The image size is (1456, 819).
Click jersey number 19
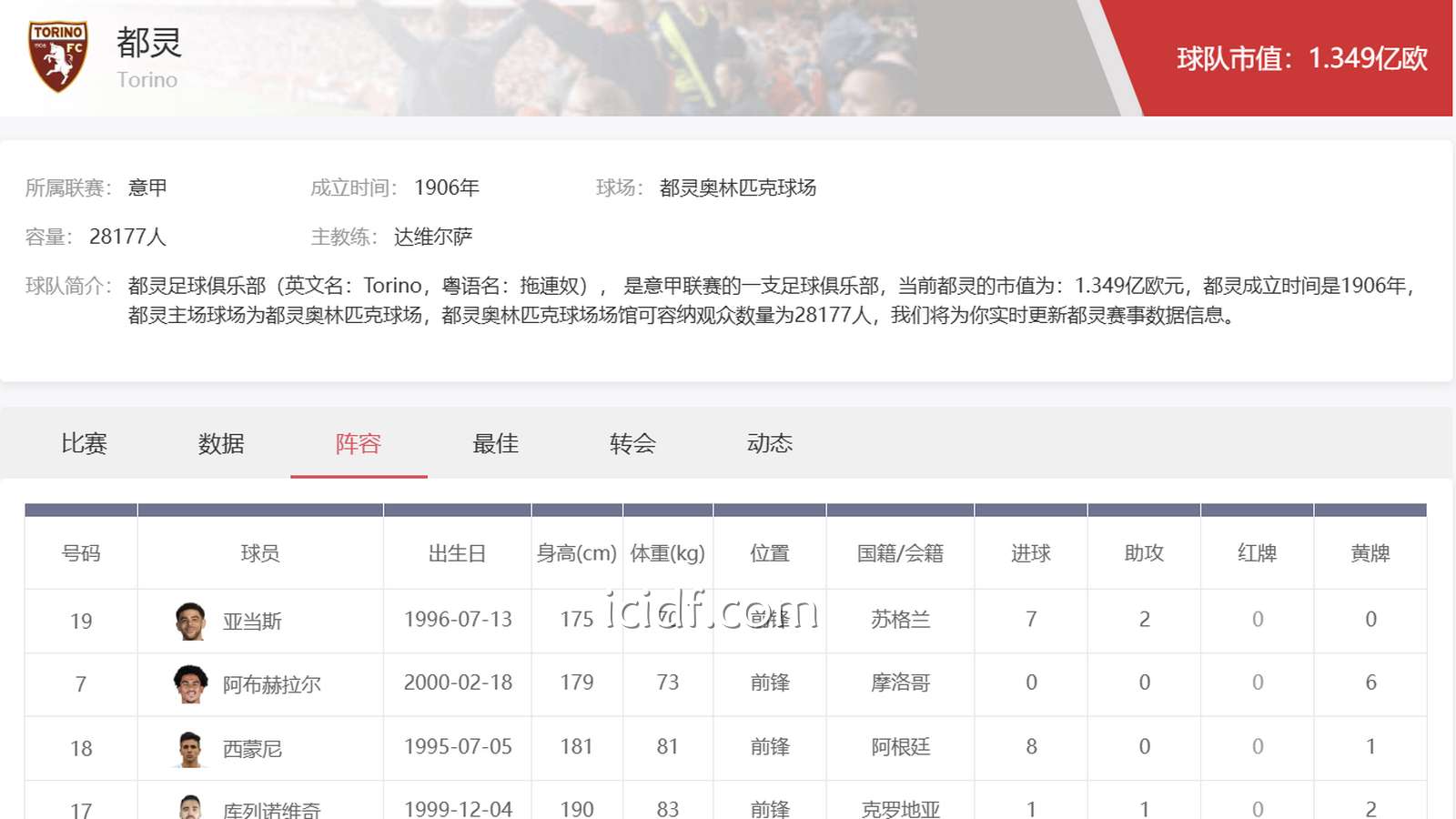tap(81, 622)
